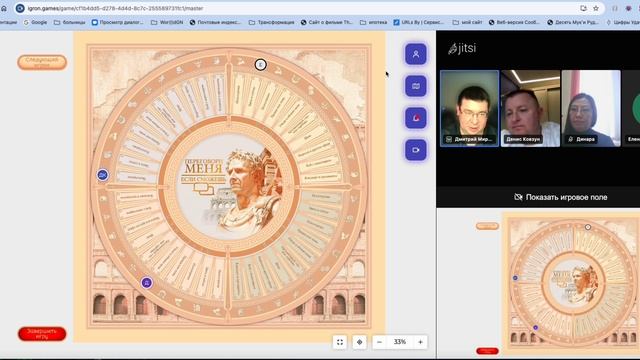Click Показать игровое поле button
The height and width of the screenshot is (360, 640).
(x=561, y=197)
